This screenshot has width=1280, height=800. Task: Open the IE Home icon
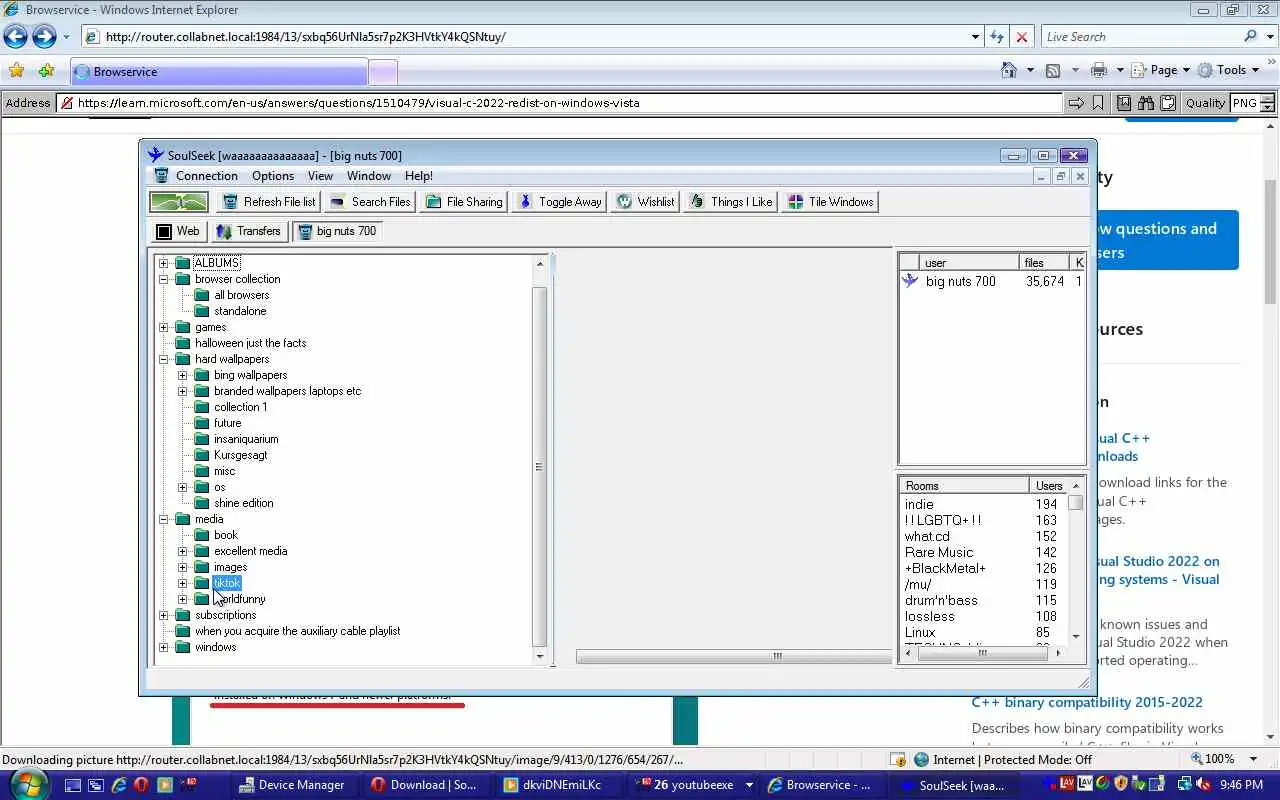coord(1009,70)
